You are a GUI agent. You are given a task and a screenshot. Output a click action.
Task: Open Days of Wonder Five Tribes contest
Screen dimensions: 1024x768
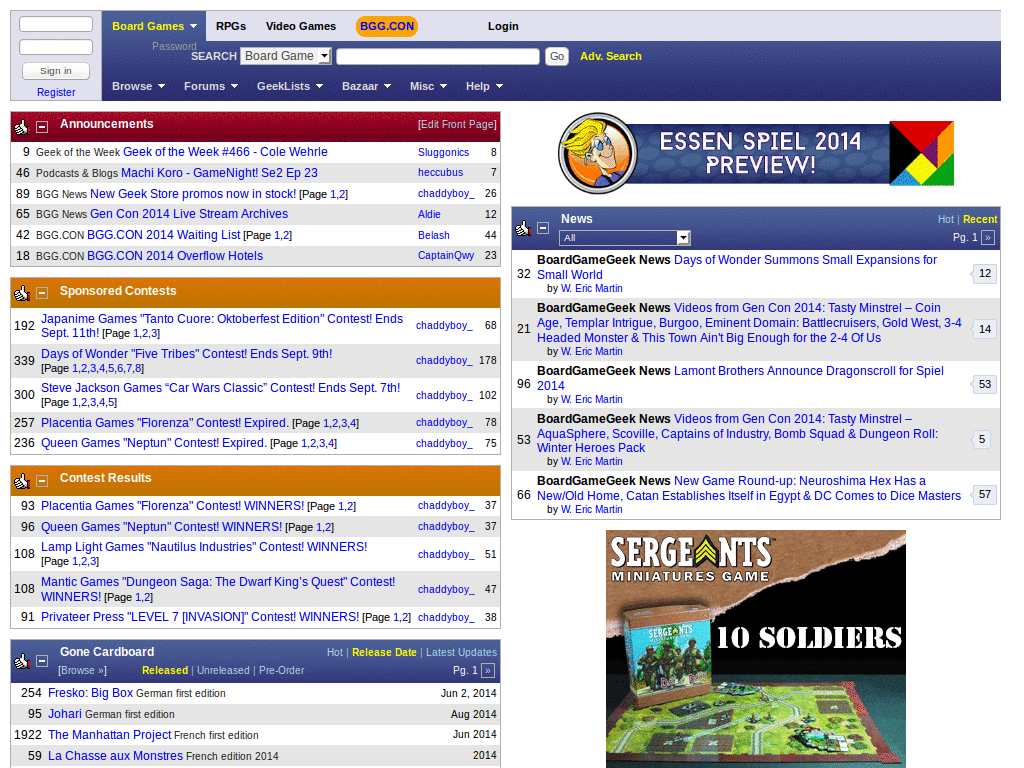click(x=186, y=353)
